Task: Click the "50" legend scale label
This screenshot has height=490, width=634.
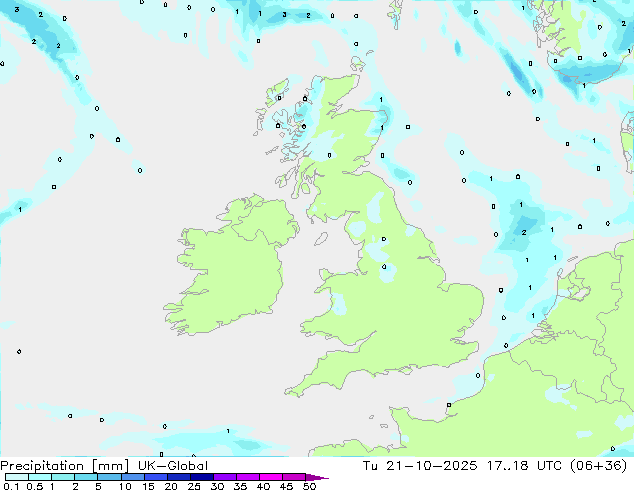Action: point(309,486)
